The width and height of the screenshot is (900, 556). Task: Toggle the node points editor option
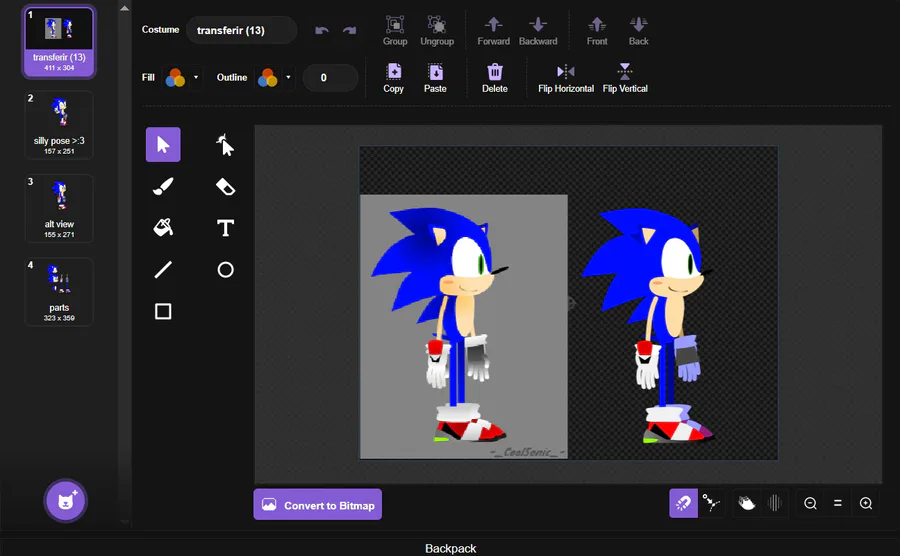(712, 503)
